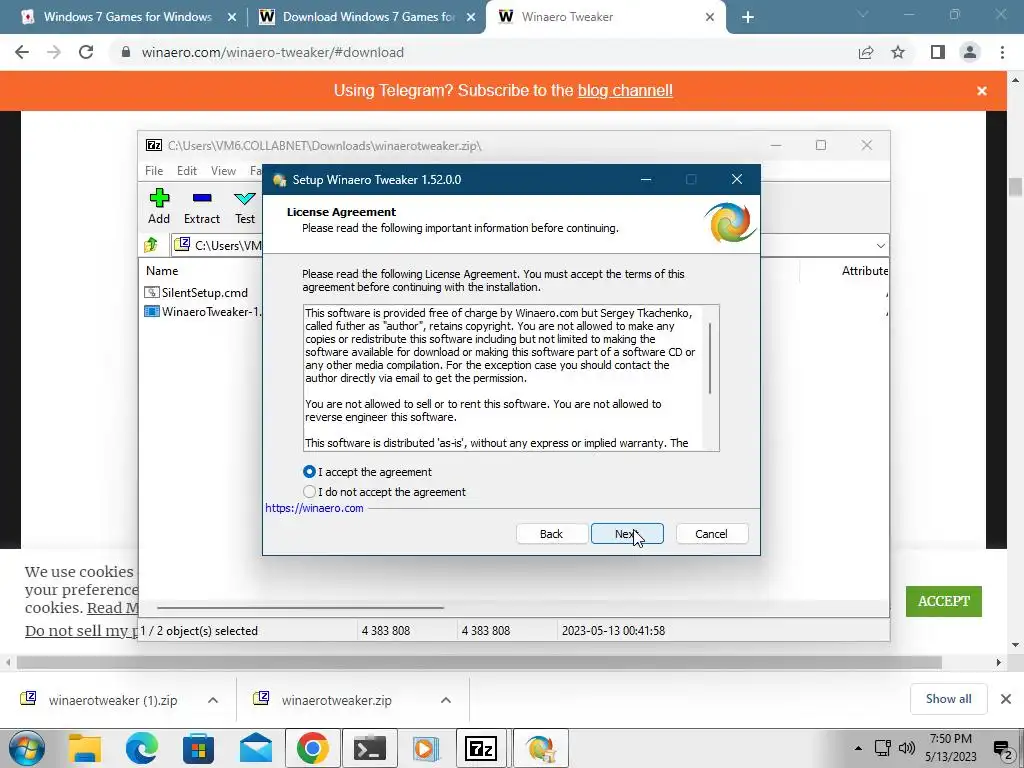This screenshot has width=1024, height=768.
Task: Select I accept the agreement
Action: coord(367,472)
